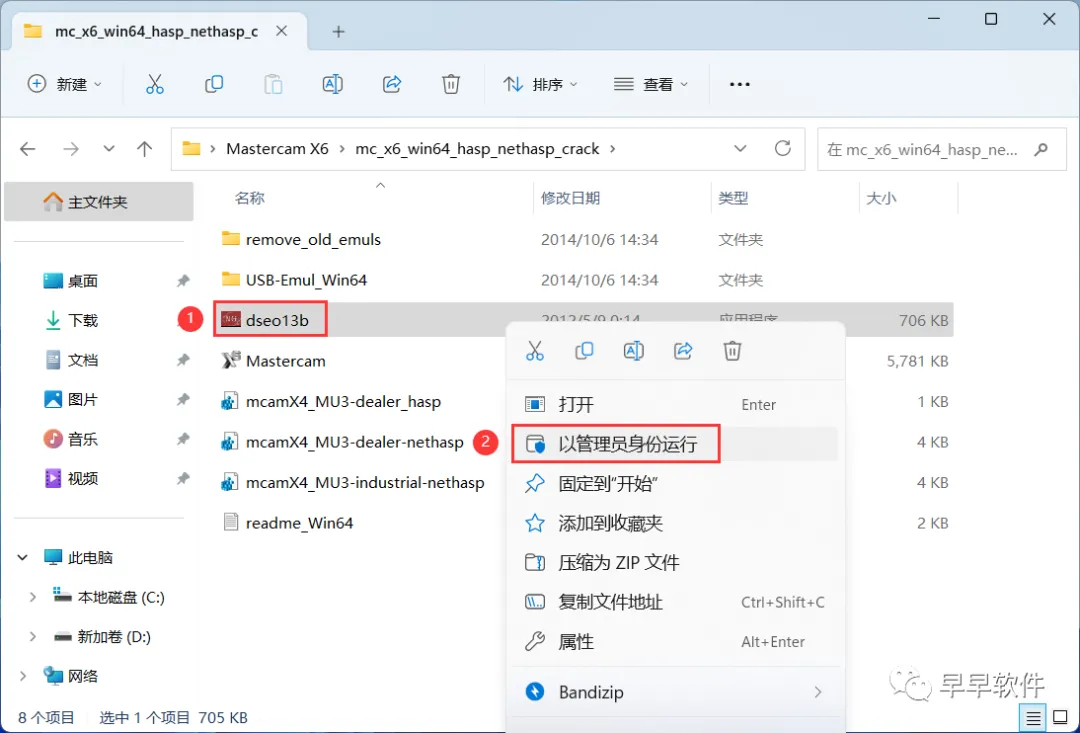Click 打开 in the context menu
Viewport: 1080px width, 733px height.
pos(675,404)
